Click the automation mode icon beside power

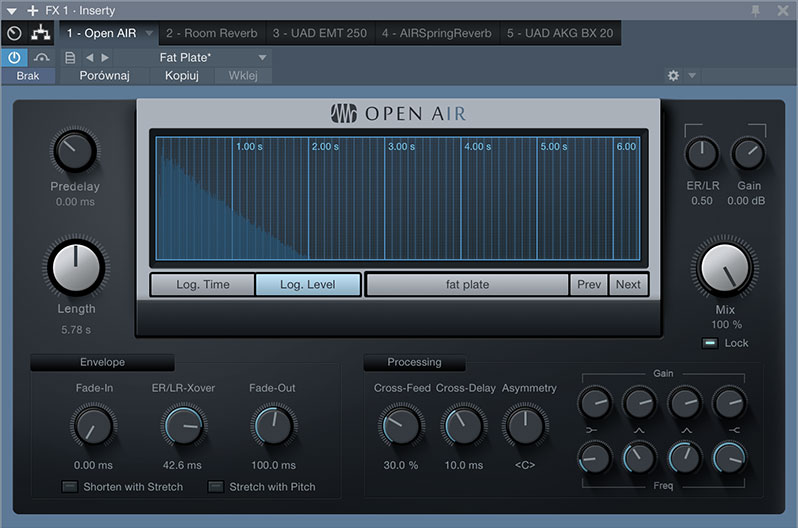tap(41, 58)
